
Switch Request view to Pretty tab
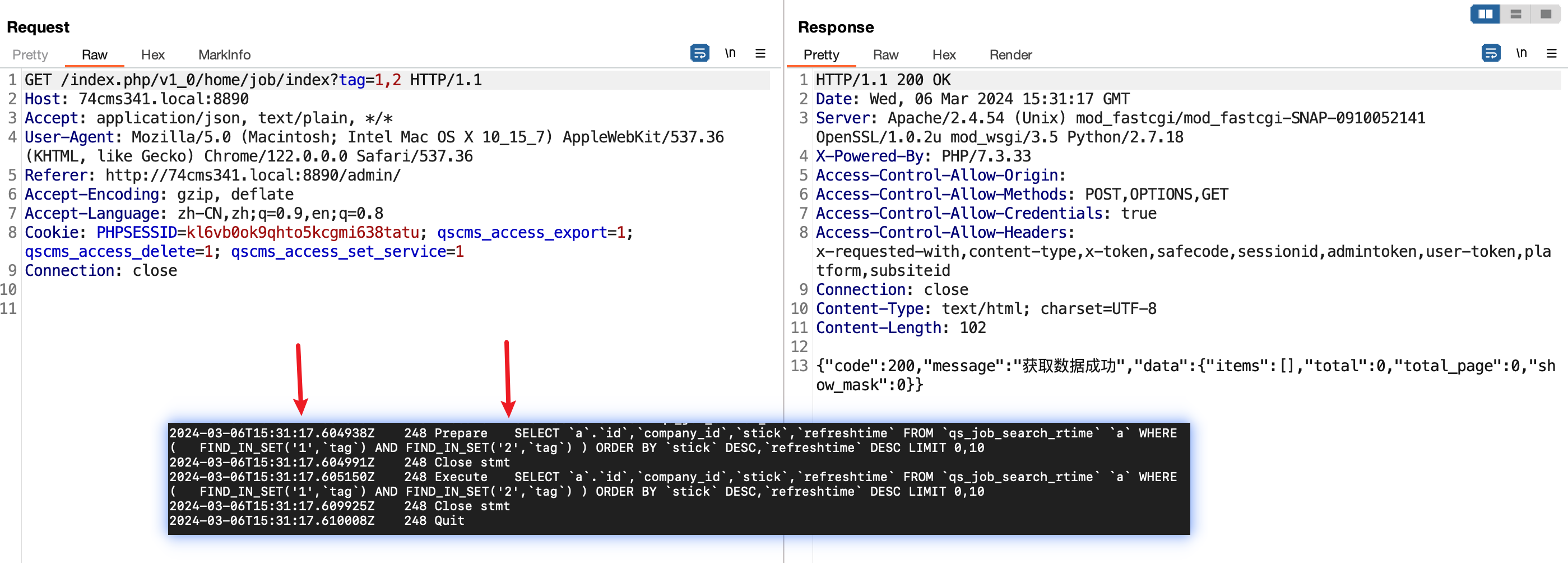point(30,55)
